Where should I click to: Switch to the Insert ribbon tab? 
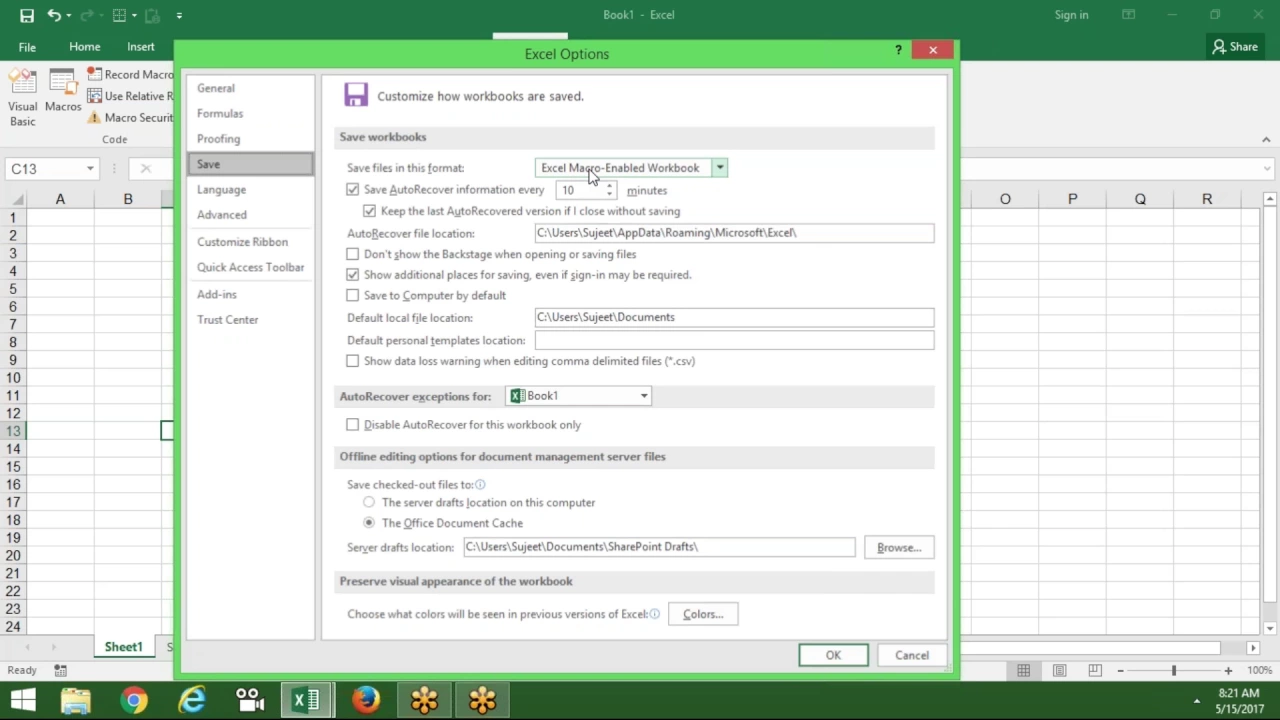[141, 47]
